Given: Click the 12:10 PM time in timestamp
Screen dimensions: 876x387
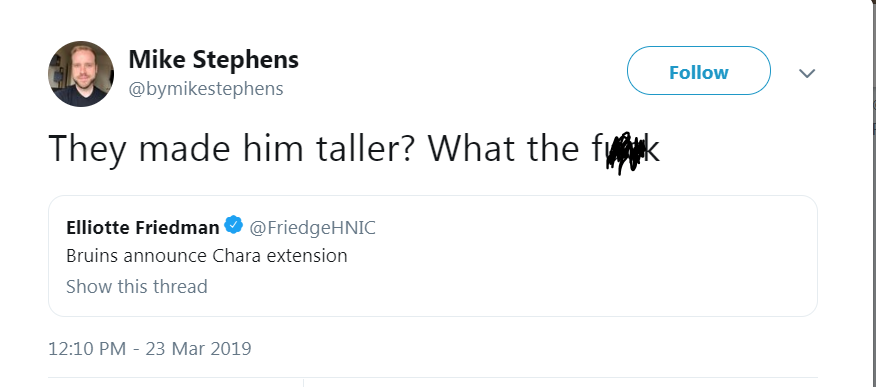Looking at the screenshot, I should (87, 348).
